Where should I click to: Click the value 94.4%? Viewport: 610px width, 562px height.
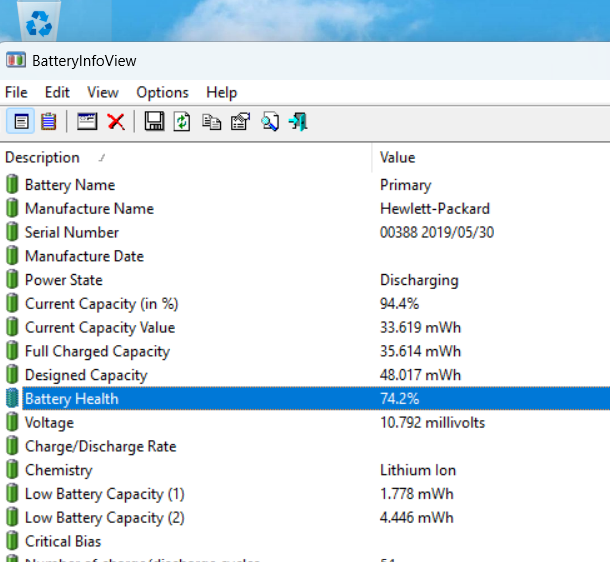400,303
